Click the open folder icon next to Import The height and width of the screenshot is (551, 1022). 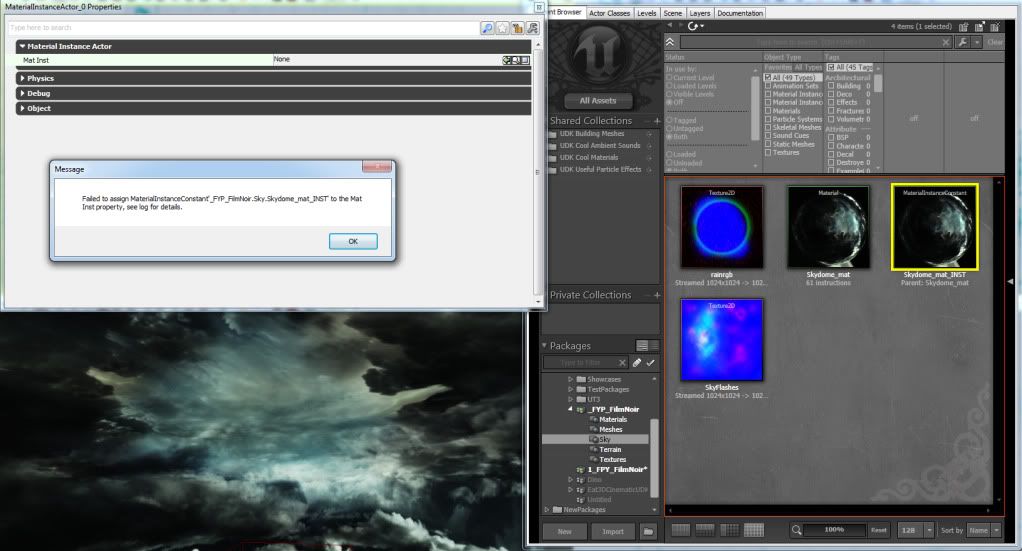point(648,531)
